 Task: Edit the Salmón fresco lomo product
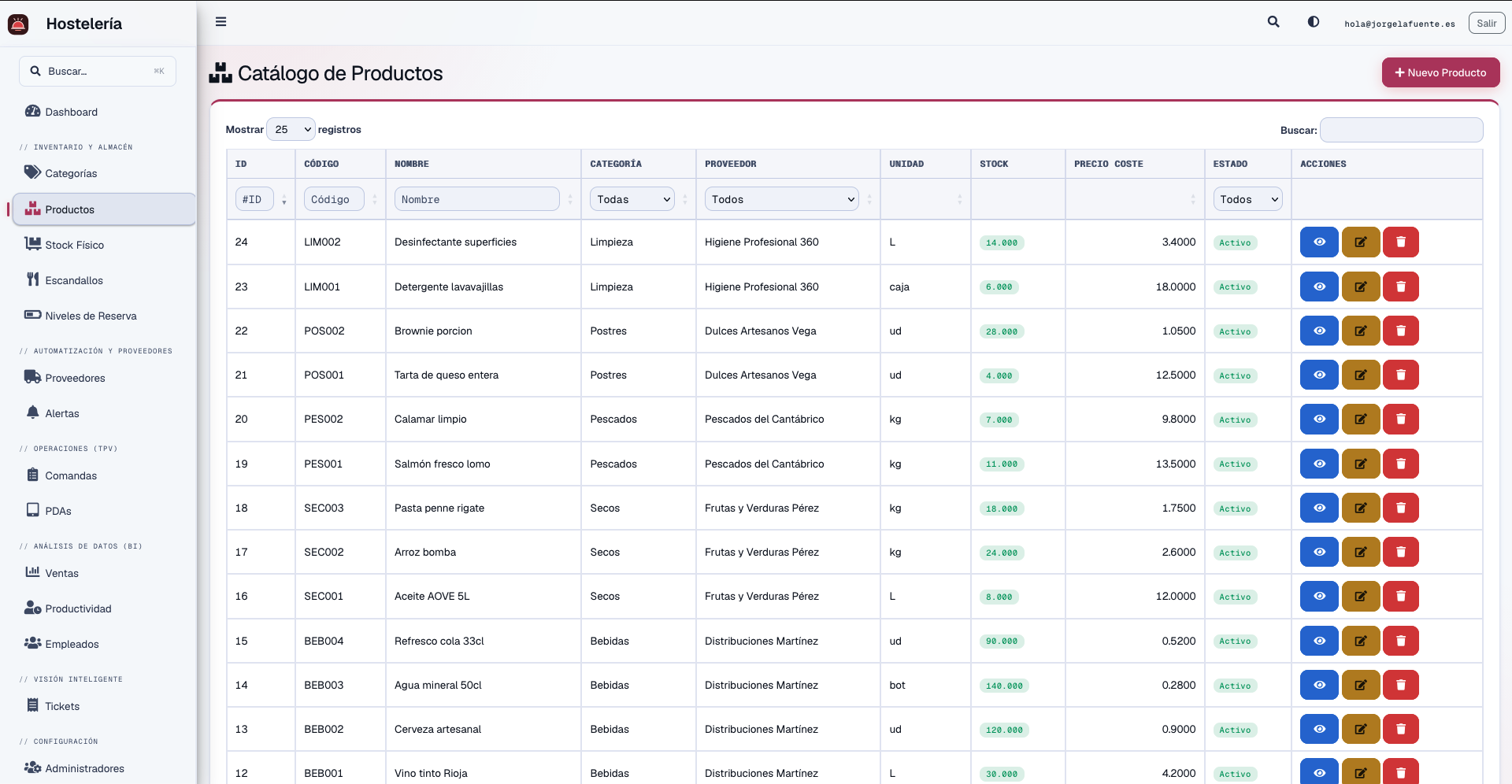[1361, 464]
